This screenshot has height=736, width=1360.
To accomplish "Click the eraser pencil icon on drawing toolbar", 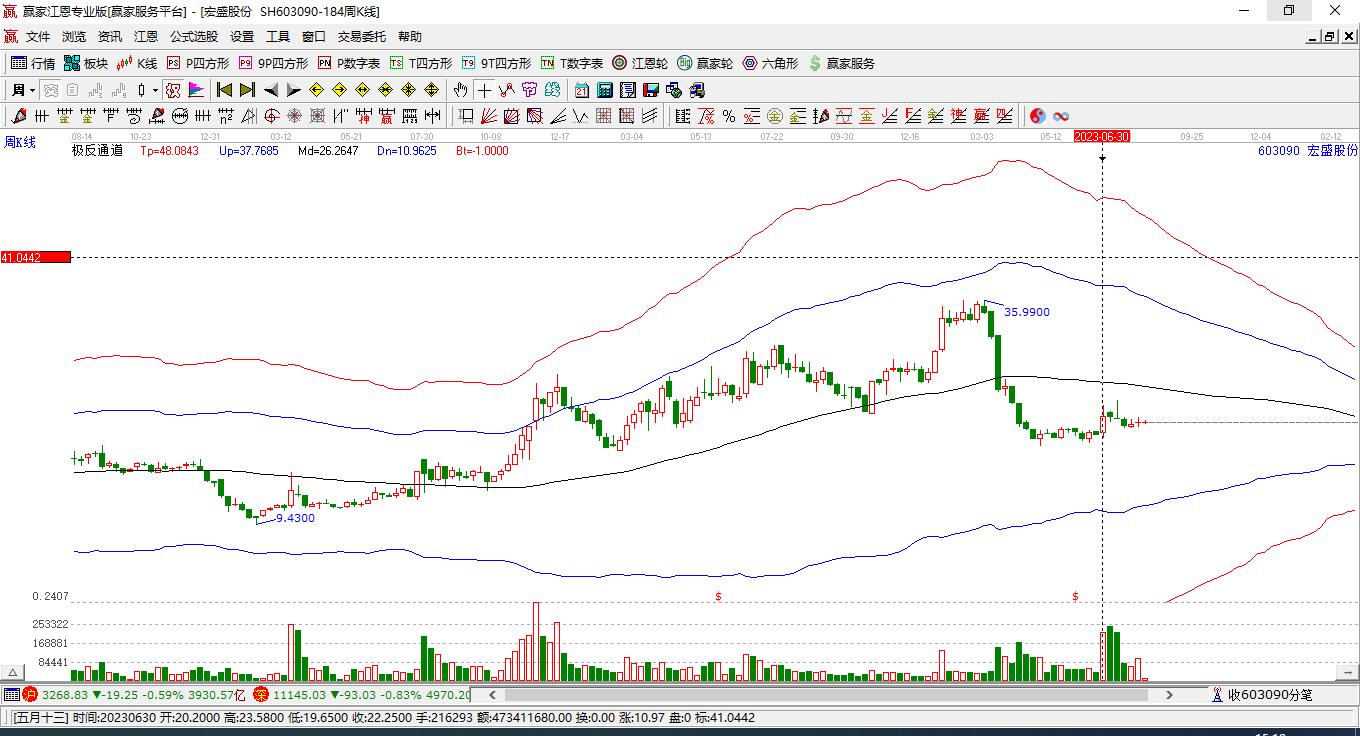I will click(x=18, y=116).
